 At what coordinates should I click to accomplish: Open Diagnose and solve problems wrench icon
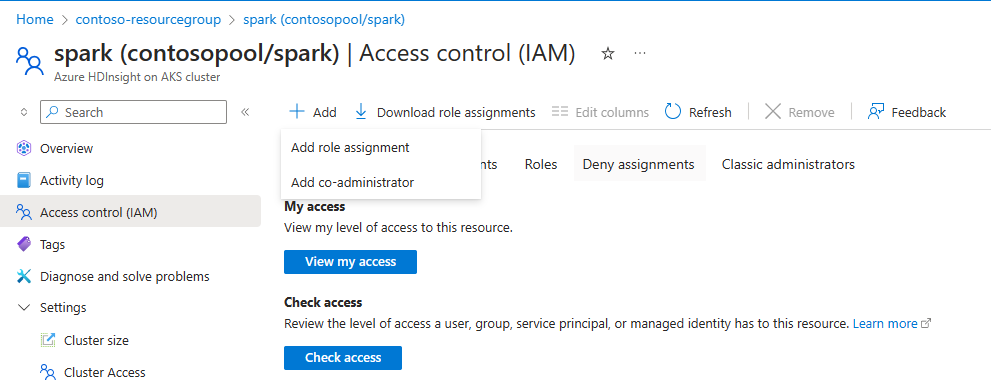pos(24,276)
